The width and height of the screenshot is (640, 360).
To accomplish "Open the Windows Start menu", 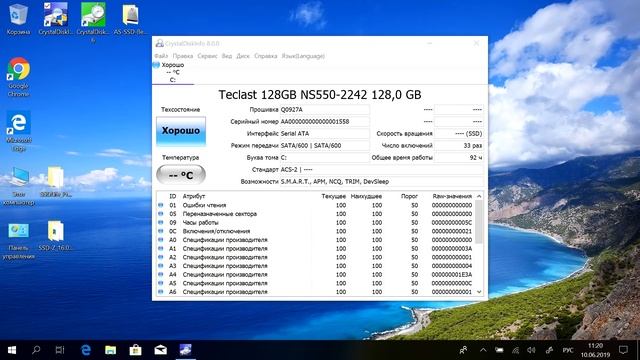I will coord(12,350).
